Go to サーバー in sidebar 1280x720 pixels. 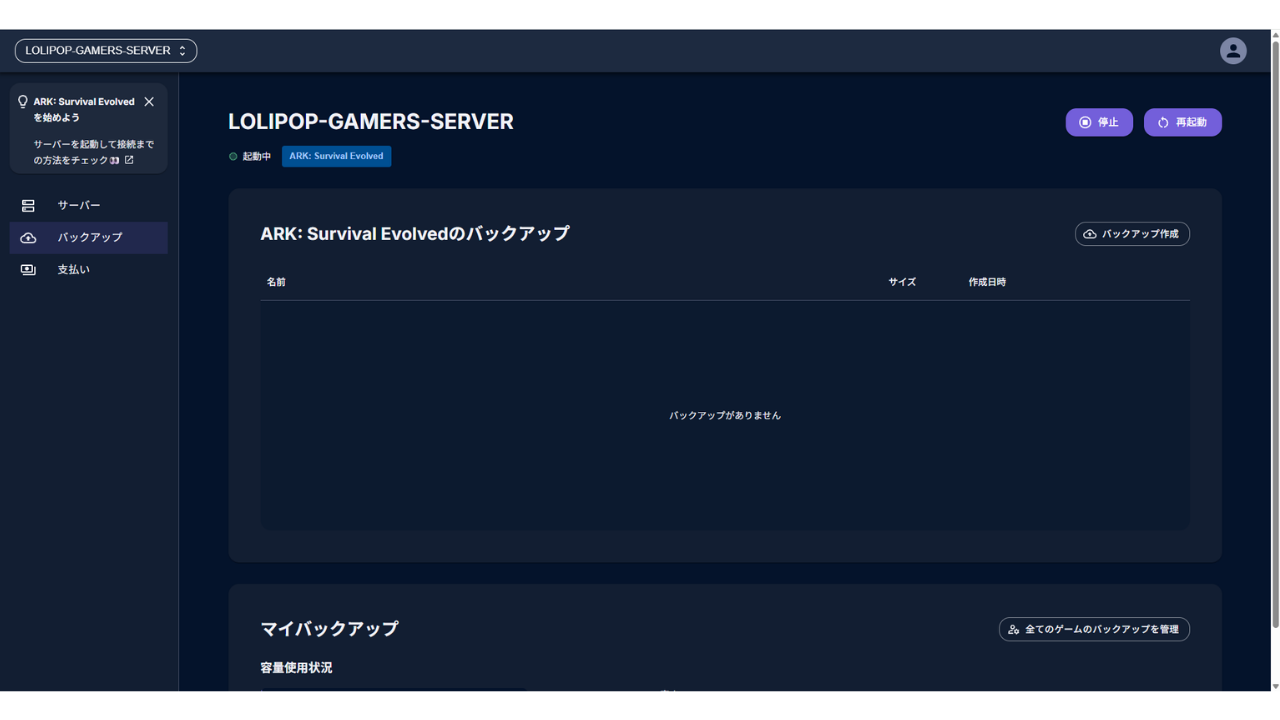[89, 205]
